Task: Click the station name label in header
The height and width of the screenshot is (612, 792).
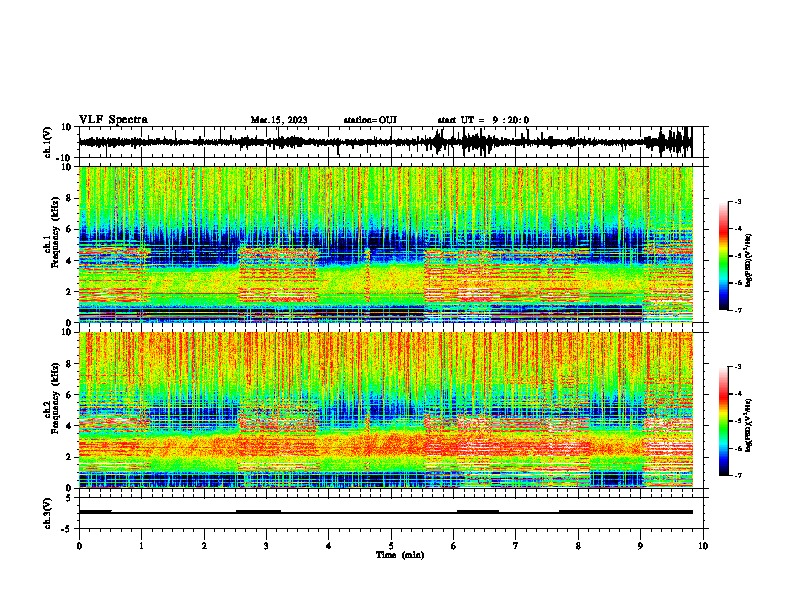Action: (370, 120)
